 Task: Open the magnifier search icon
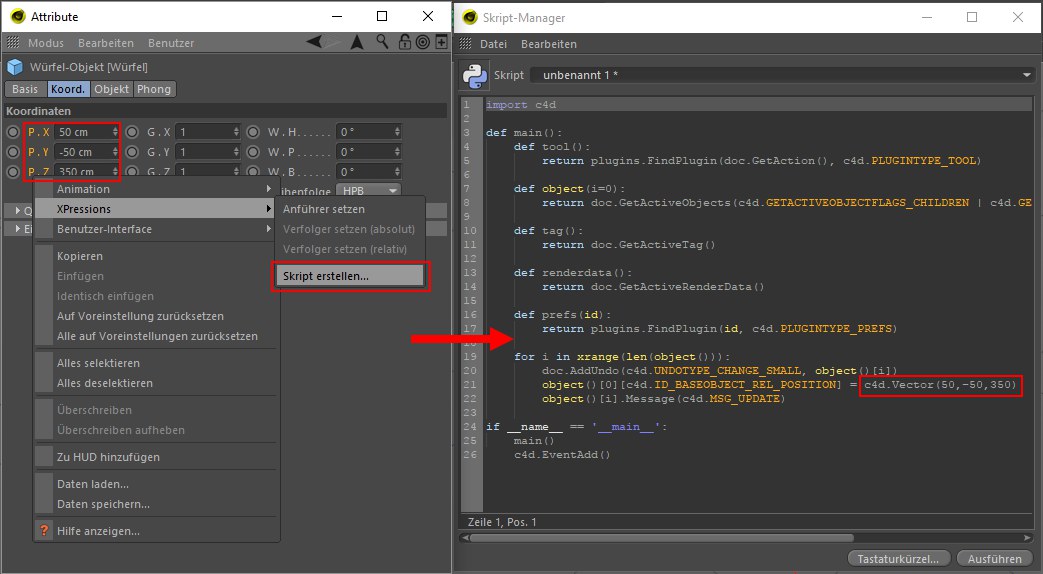[x=382, y=42]
